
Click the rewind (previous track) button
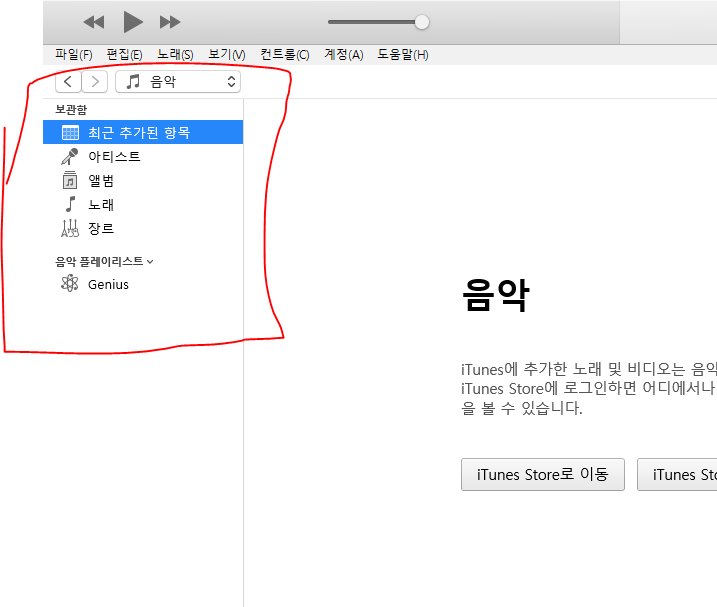94,22
